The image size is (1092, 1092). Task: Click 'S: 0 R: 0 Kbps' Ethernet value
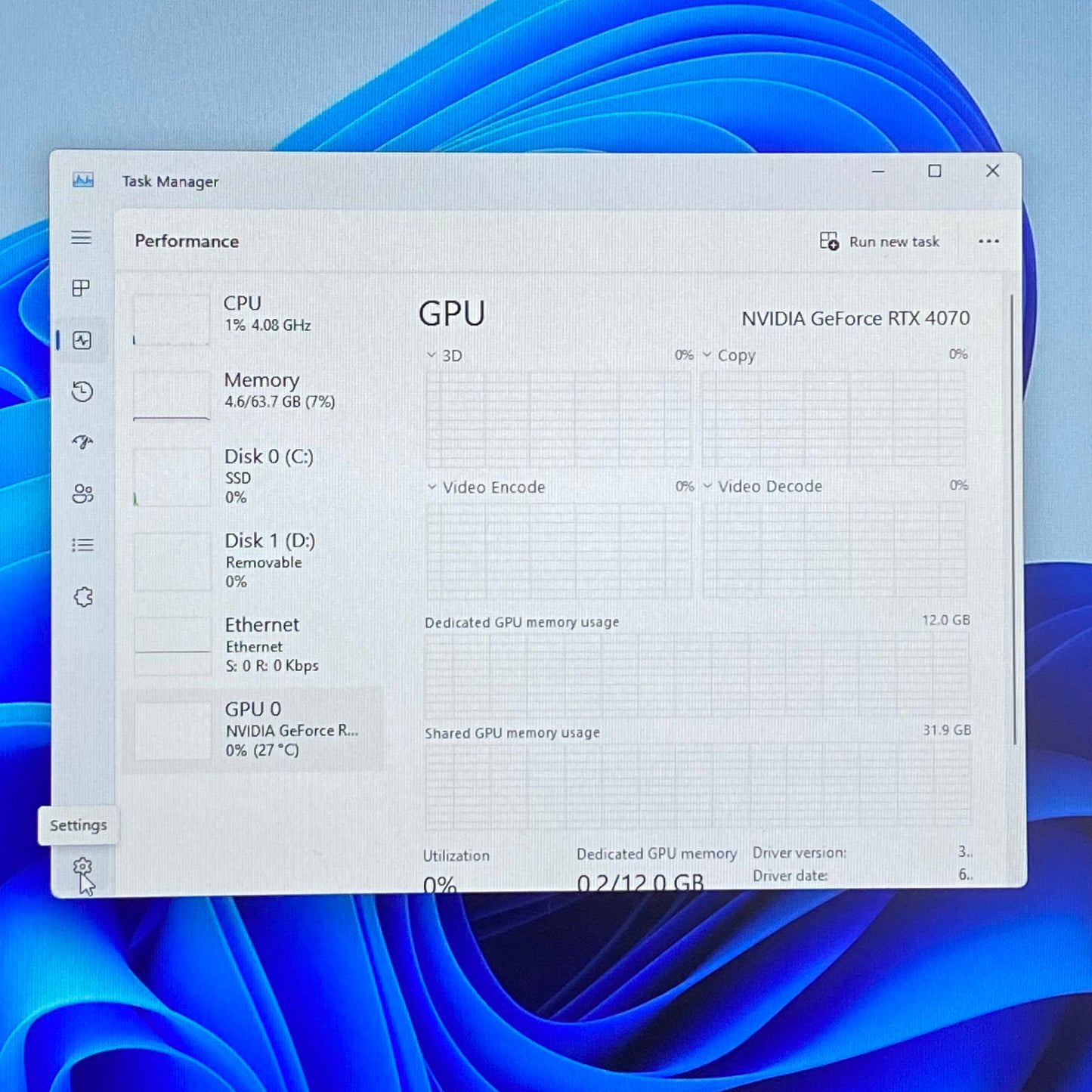tap(272, 666)
